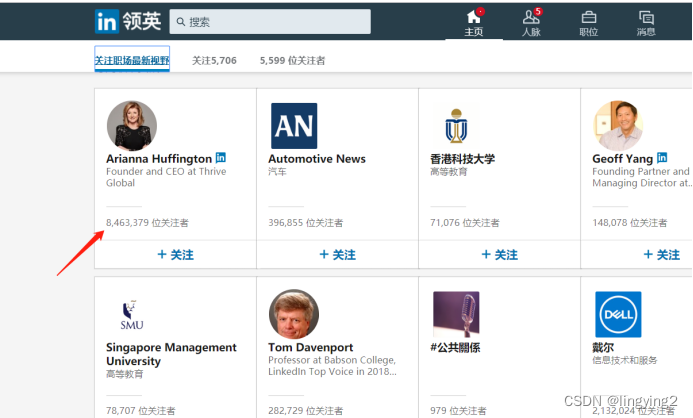Open the #公共關係 hashtag link

(455, 347)
